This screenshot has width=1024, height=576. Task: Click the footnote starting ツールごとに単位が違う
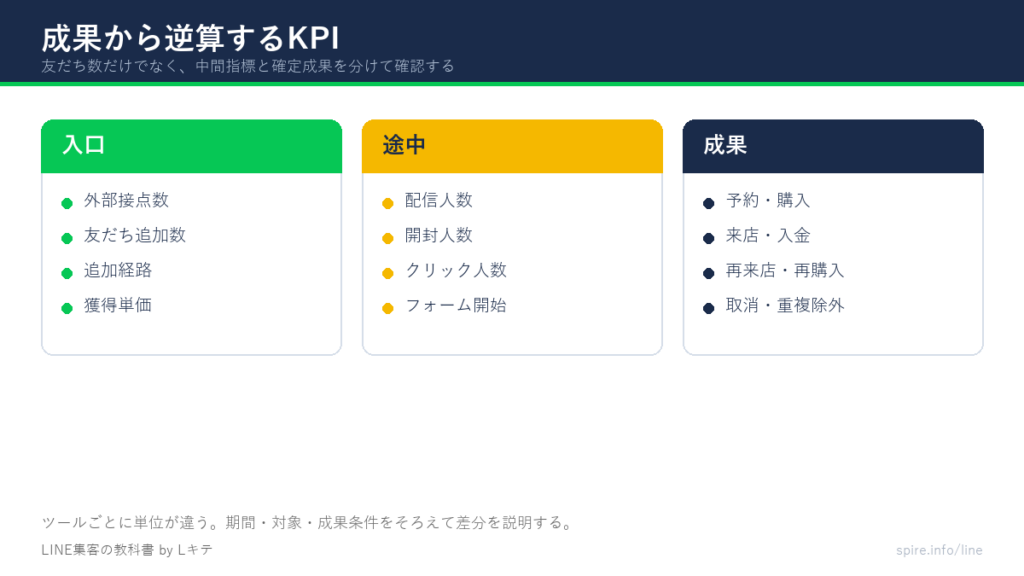(x=308, y=522)
